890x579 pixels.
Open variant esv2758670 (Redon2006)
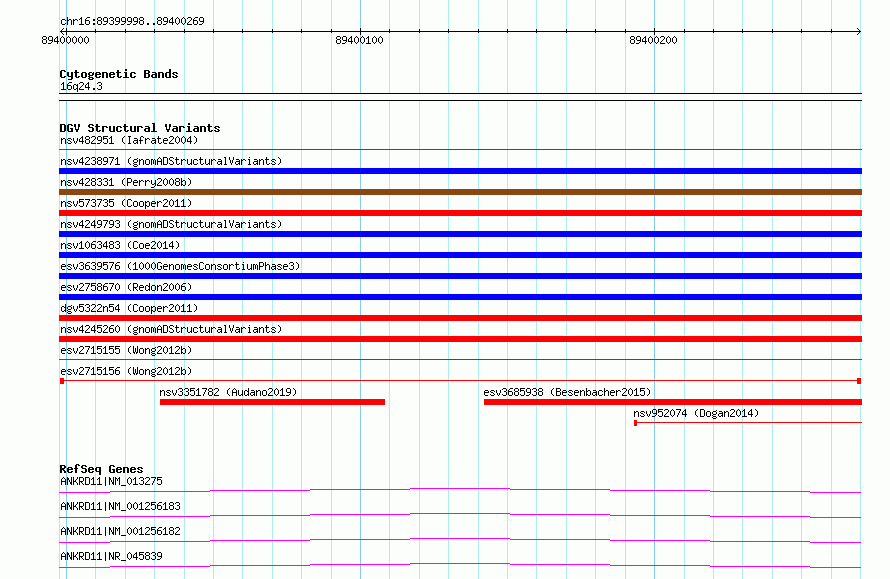point(126,287)
